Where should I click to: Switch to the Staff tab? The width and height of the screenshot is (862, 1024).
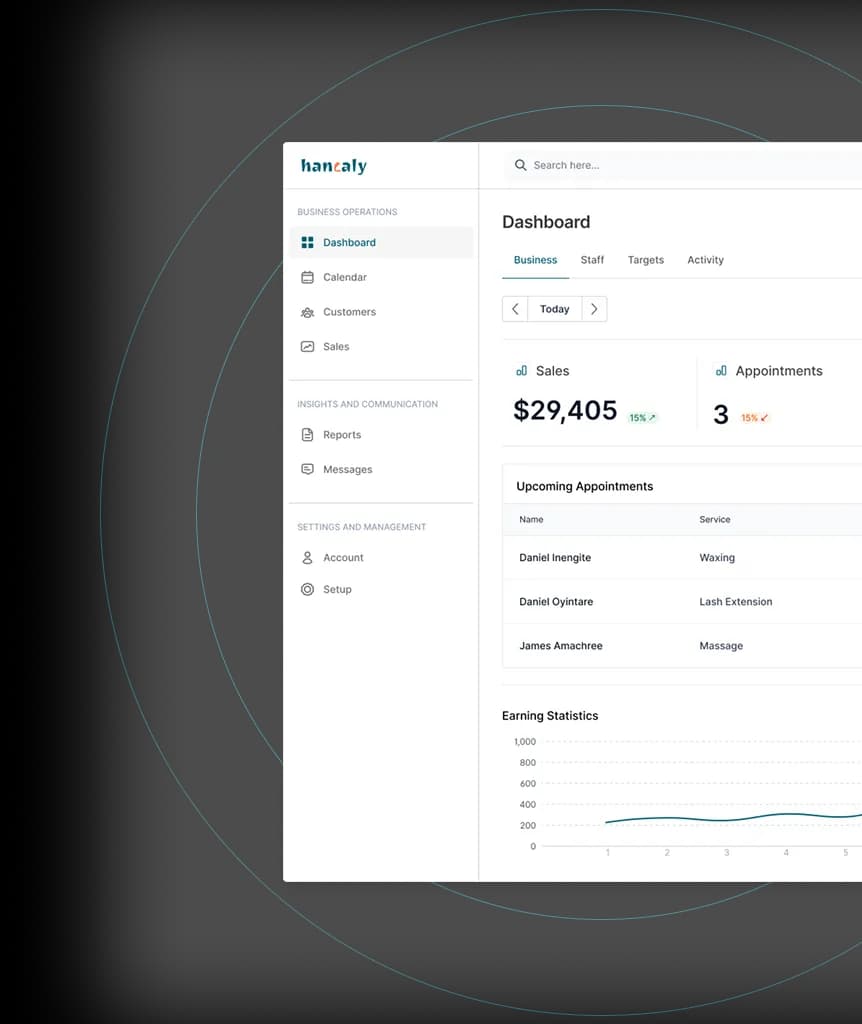click(x=592, y=259)
